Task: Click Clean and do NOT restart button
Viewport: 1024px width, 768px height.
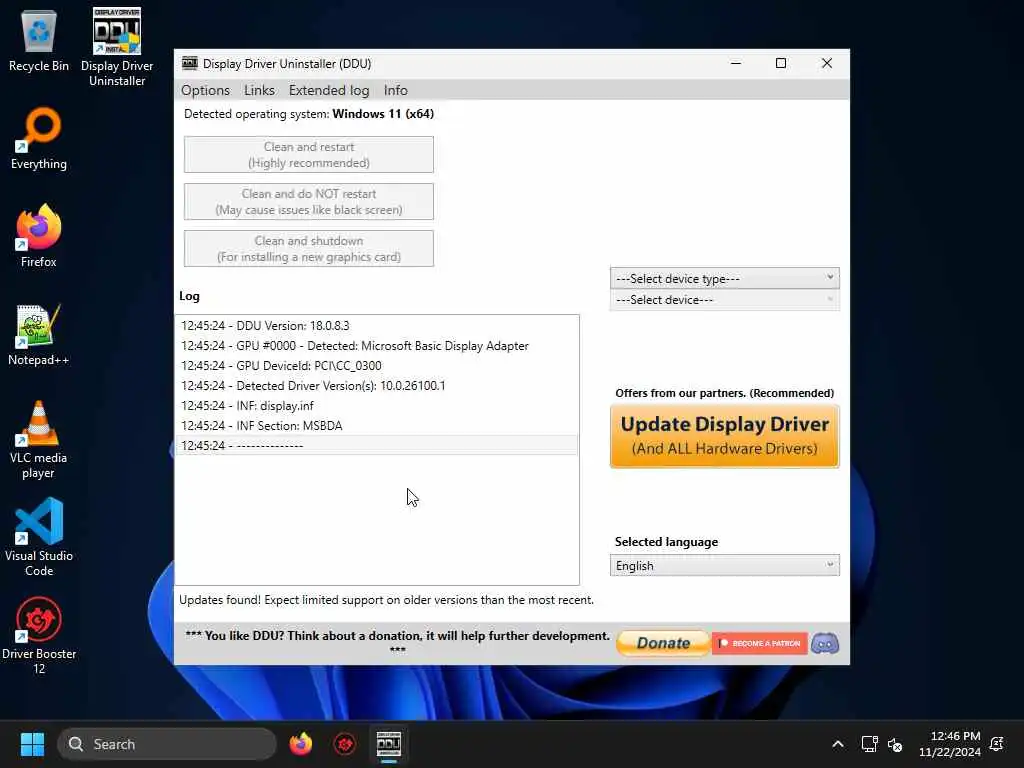Action: click(309, 202)
